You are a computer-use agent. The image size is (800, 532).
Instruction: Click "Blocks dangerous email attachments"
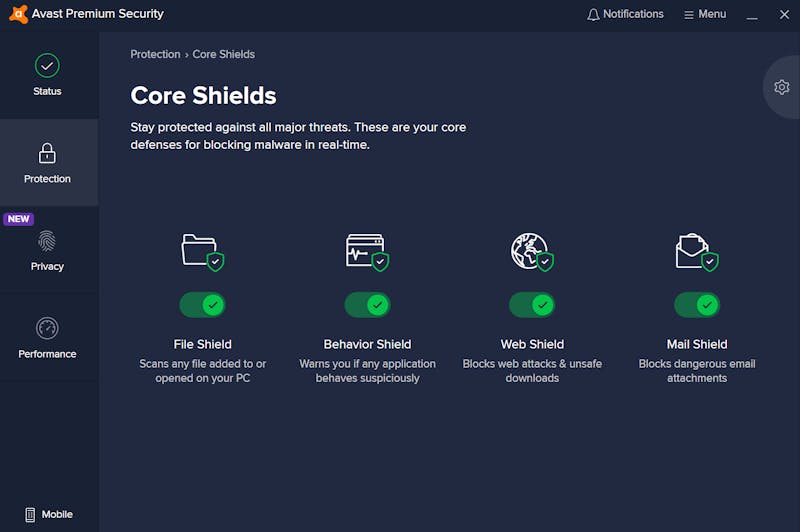(697, 371)
